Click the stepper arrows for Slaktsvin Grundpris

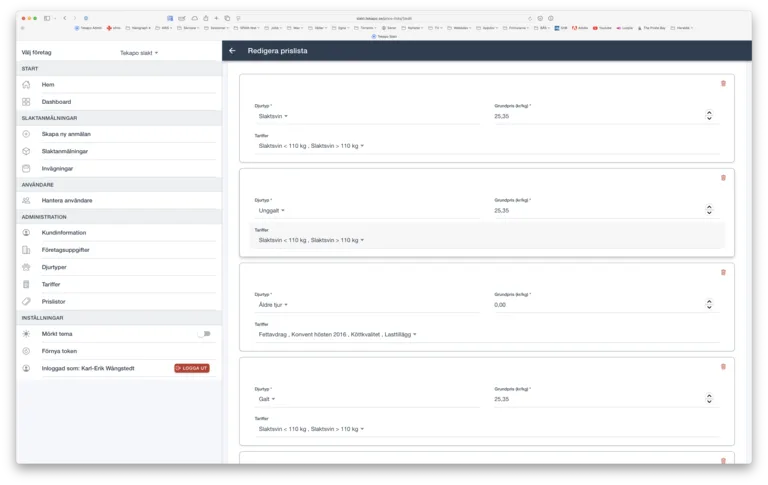pos(709,116)
